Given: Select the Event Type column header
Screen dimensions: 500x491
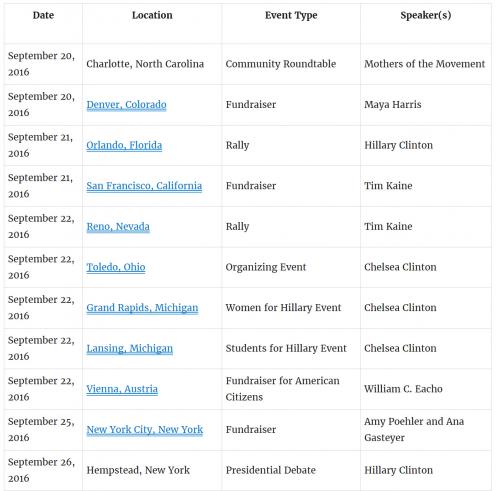Looking at the screenshot, I should 291,15.
